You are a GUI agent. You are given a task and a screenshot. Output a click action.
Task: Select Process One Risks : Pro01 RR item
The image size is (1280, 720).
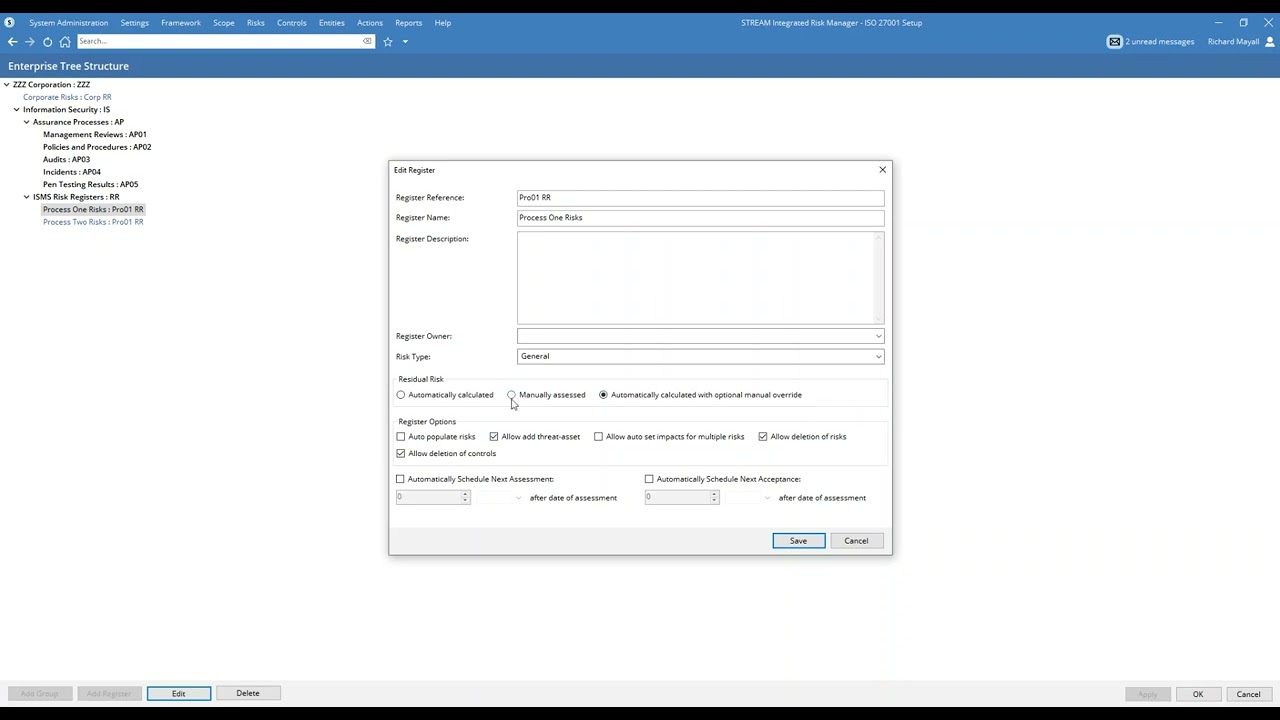[x=93, y=209]
